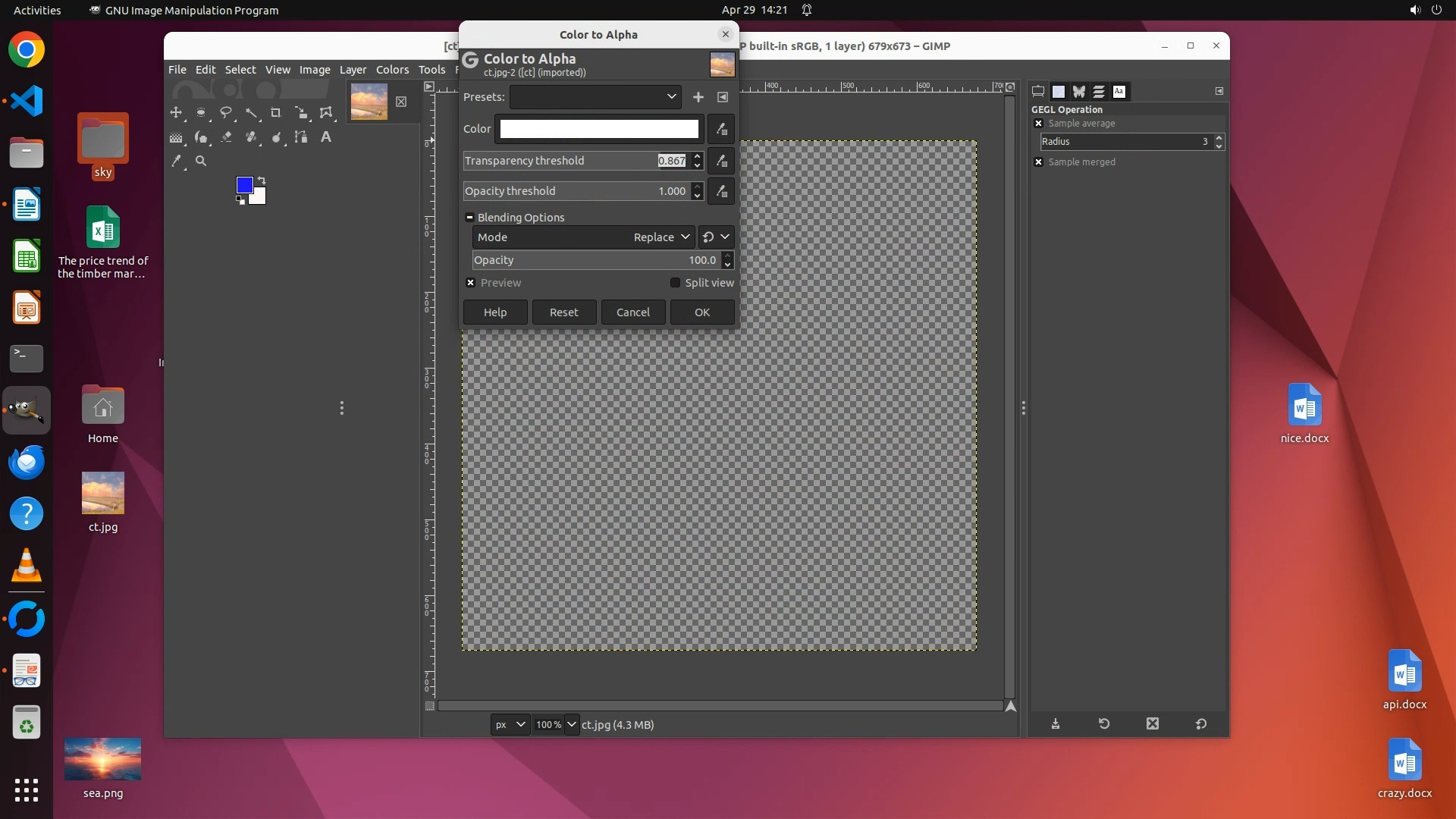Select the Eraser tool
The image size is (1456, 819).
point(226,137)
